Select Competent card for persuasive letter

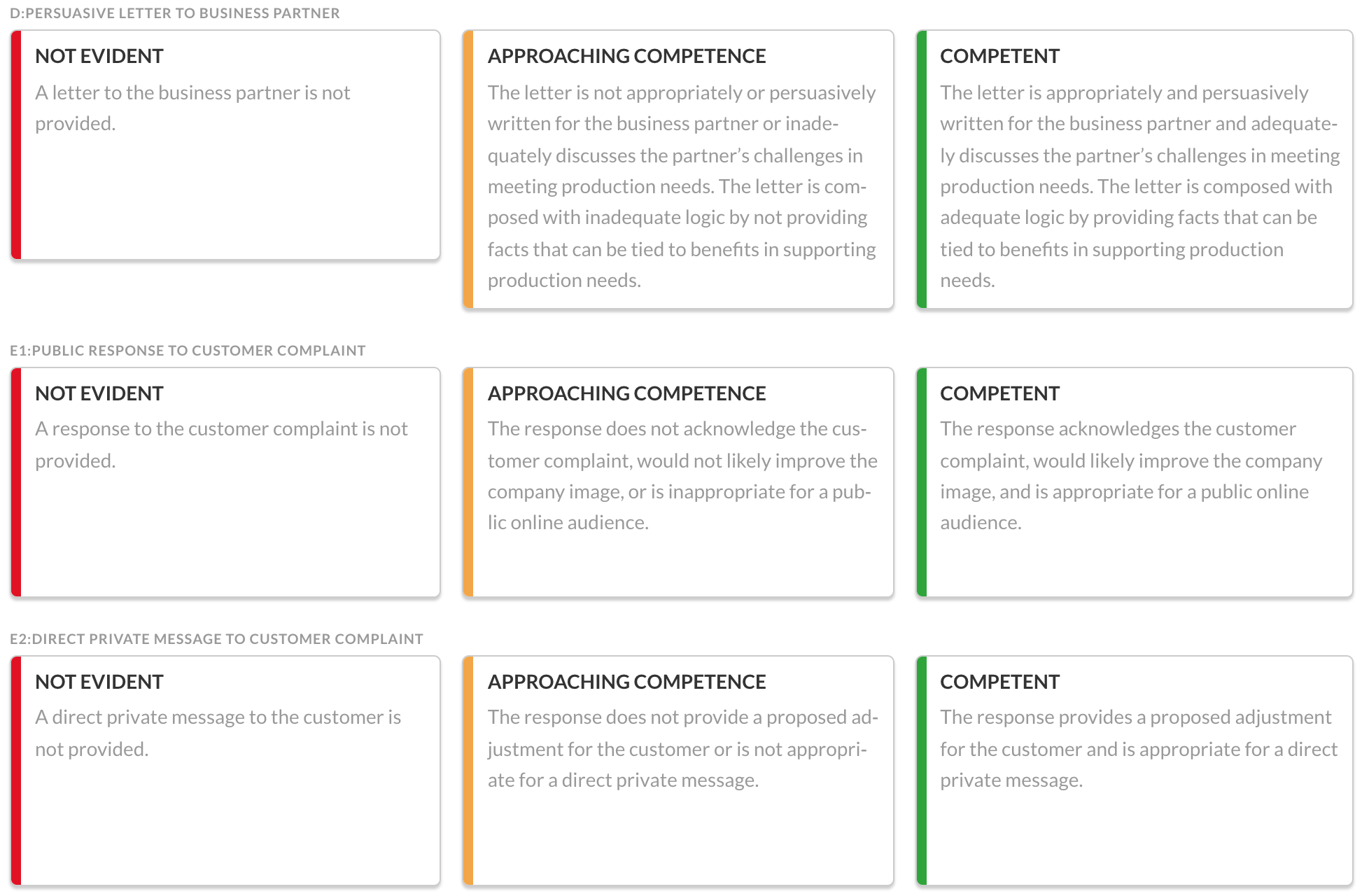(1135, 169)
